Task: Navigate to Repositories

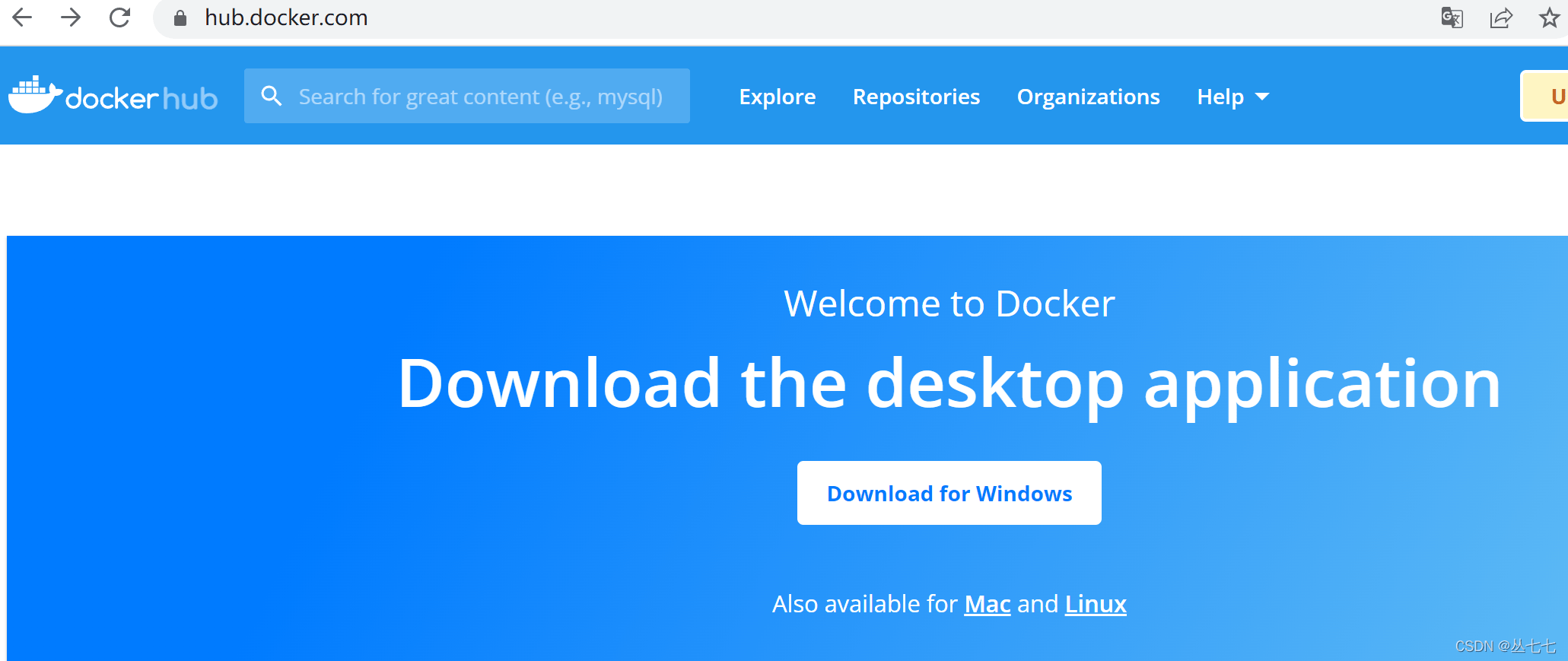Action: click(x=916, y=97)
